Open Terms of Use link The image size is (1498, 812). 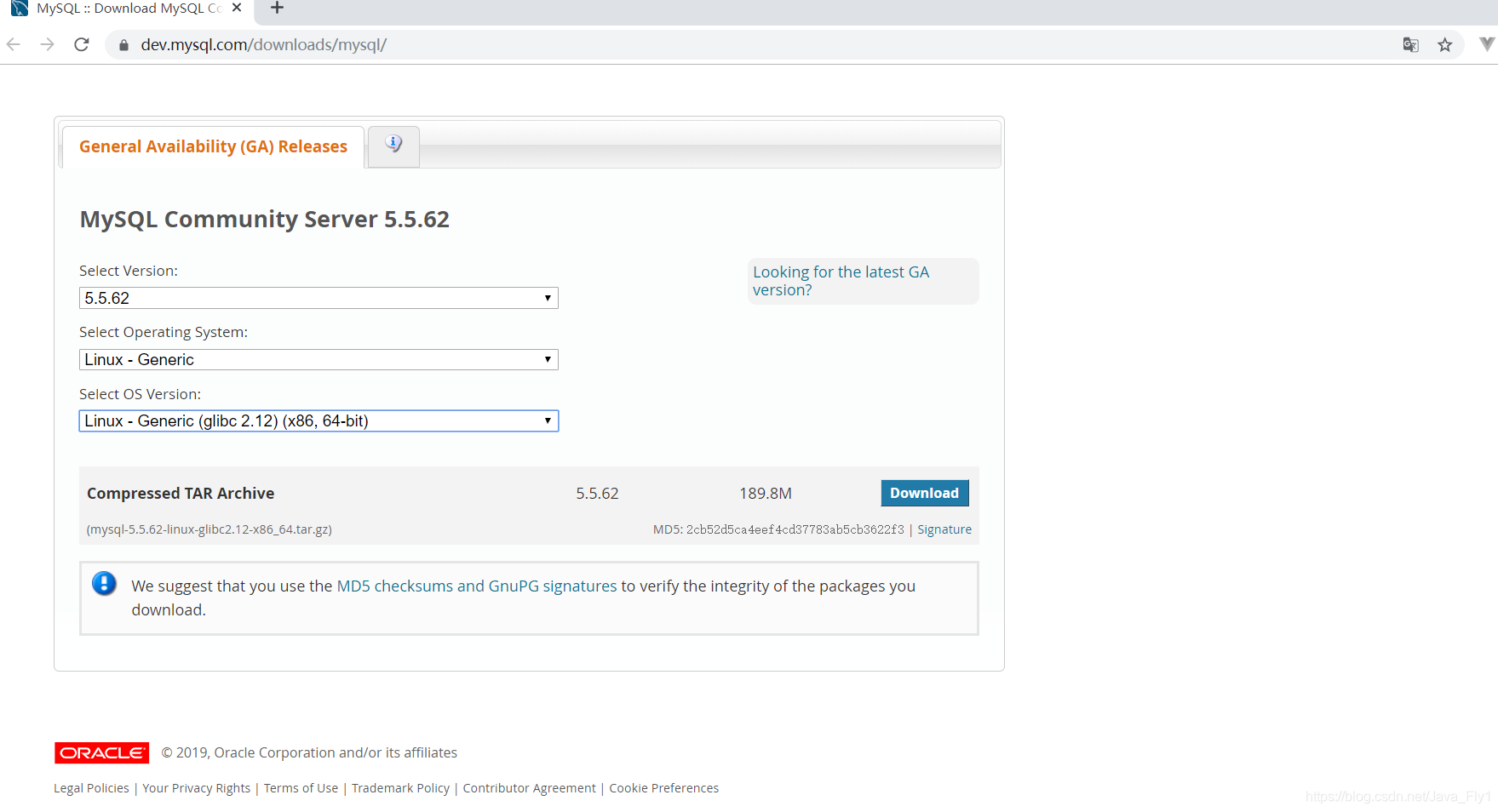click(301, 788)
